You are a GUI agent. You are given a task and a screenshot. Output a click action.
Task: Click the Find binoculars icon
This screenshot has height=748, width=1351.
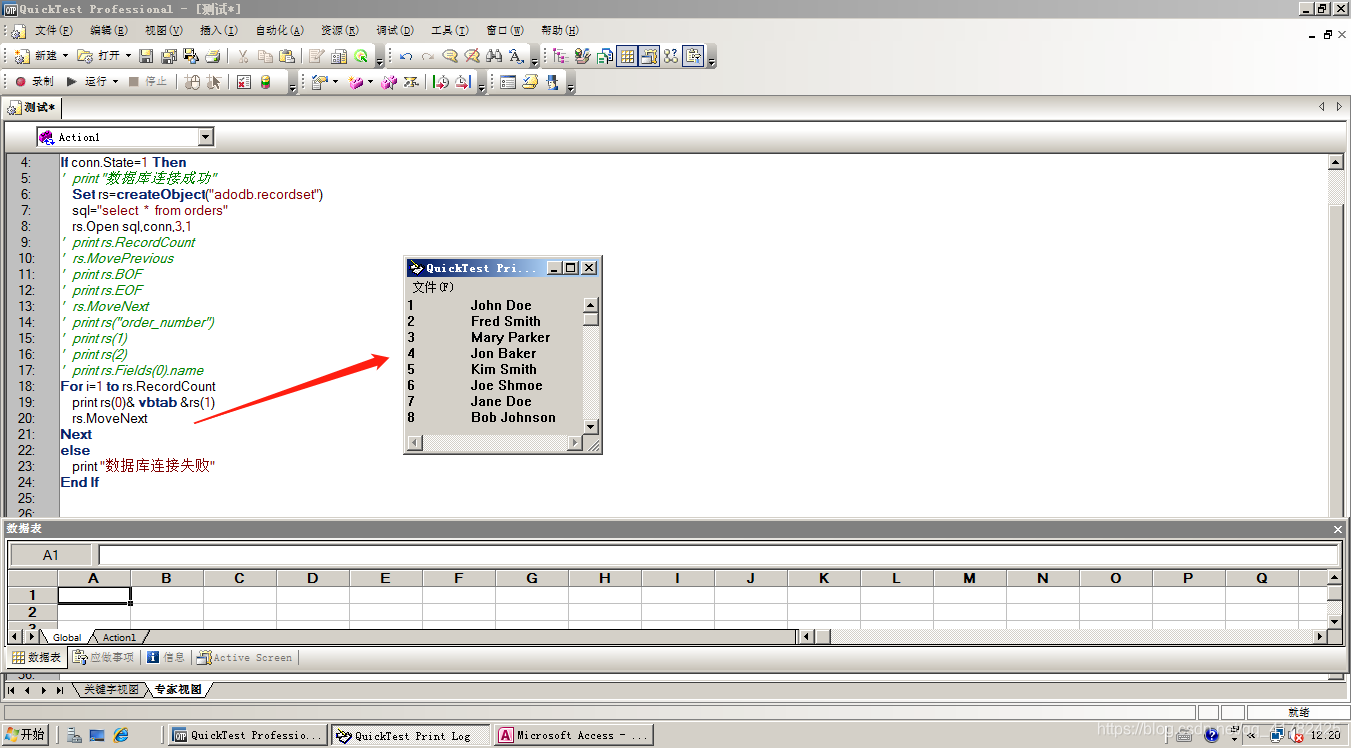(x=494, y=56)
